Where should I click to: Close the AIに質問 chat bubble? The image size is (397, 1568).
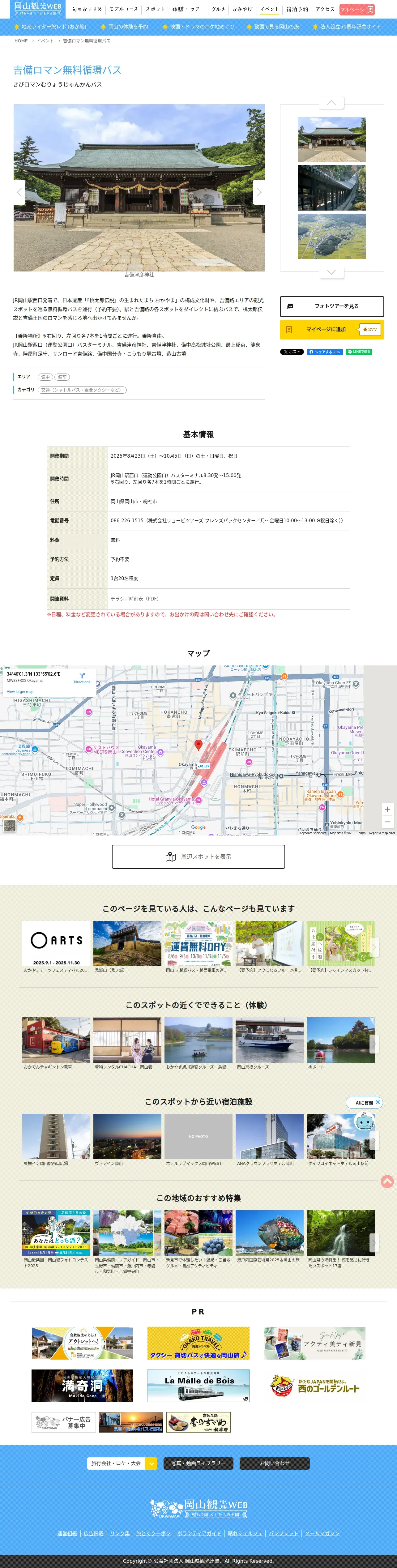378,1102
